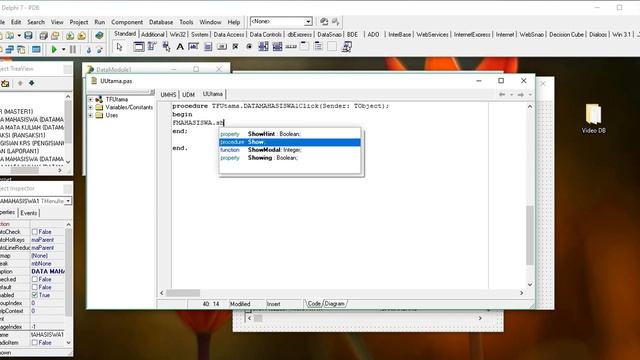Click the editor horizontal scrollbar thumb
The width and height of the screenshot is (640, 360).
point(183,293)
